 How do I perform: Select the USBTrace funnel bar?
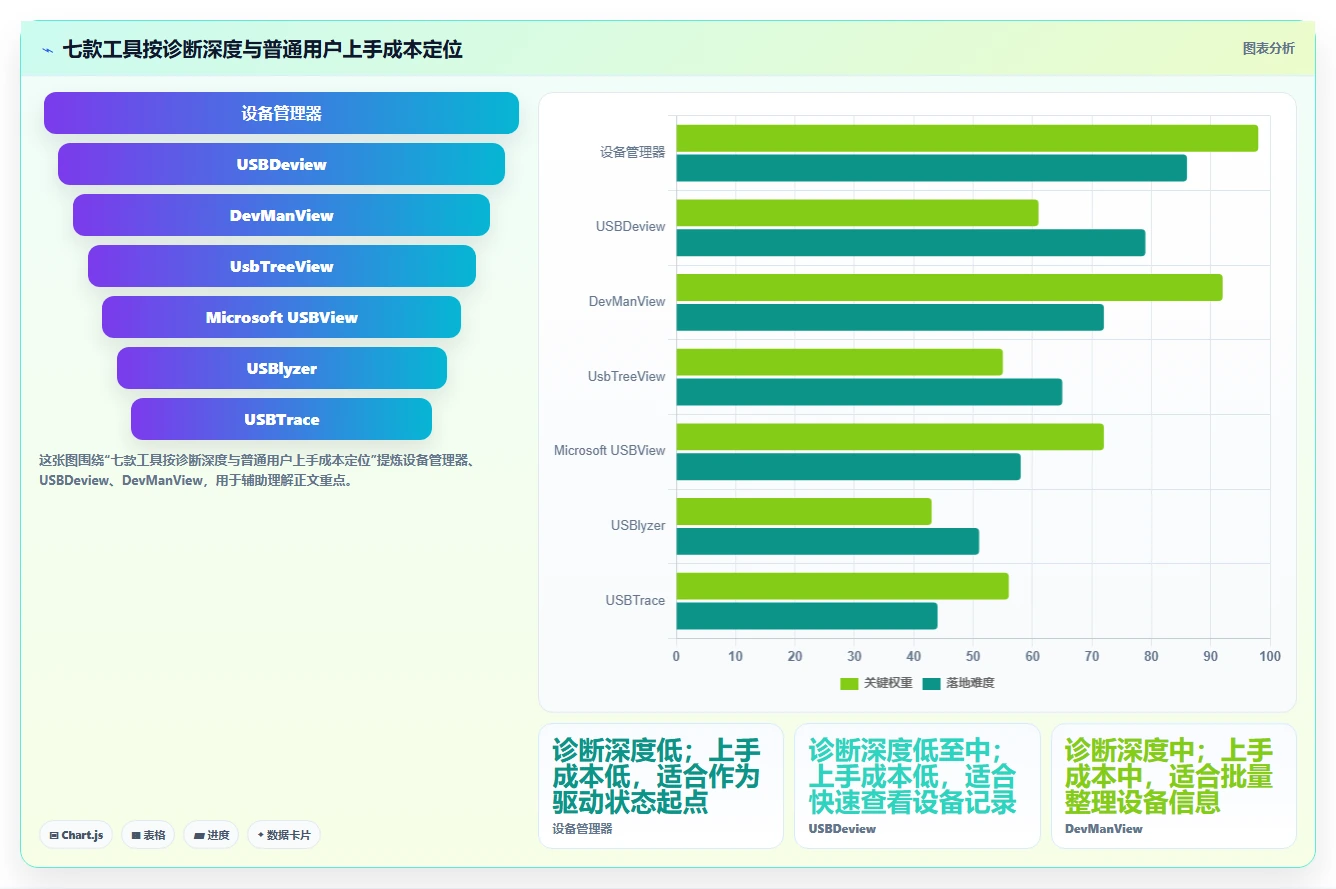281,419
